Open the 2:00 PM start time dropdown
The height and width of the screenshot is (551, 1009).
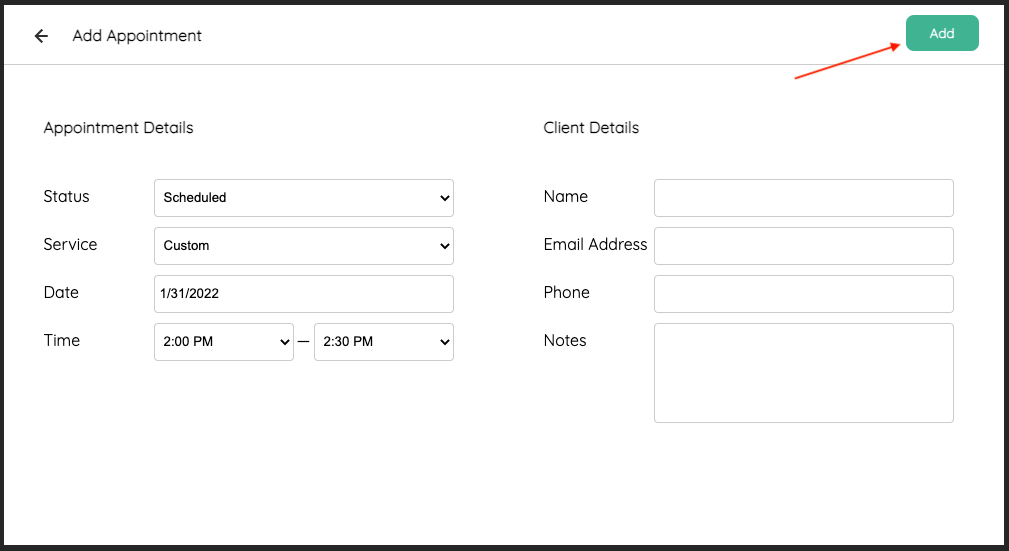point(223,342)
